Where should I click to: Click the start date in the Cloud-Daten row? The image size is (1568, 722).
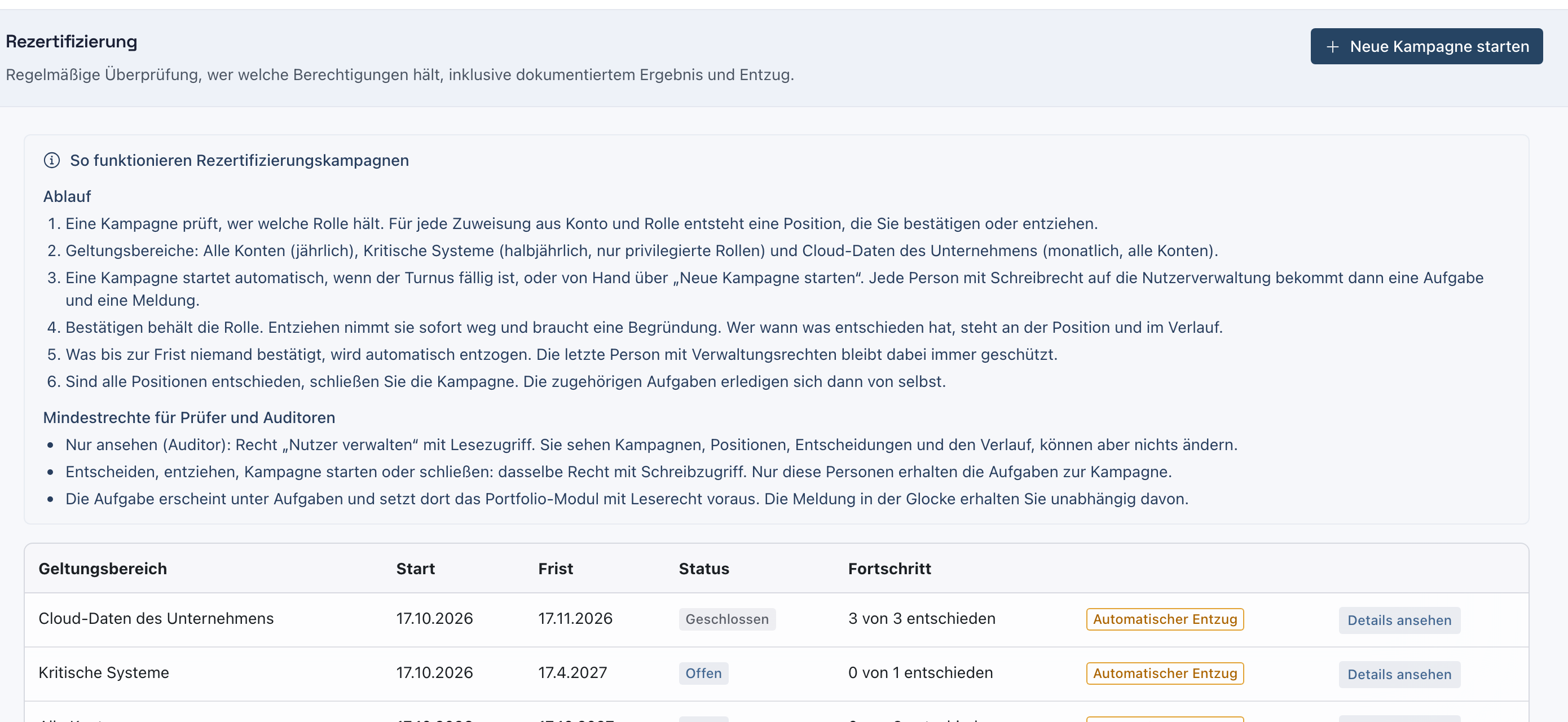[434, 619]
